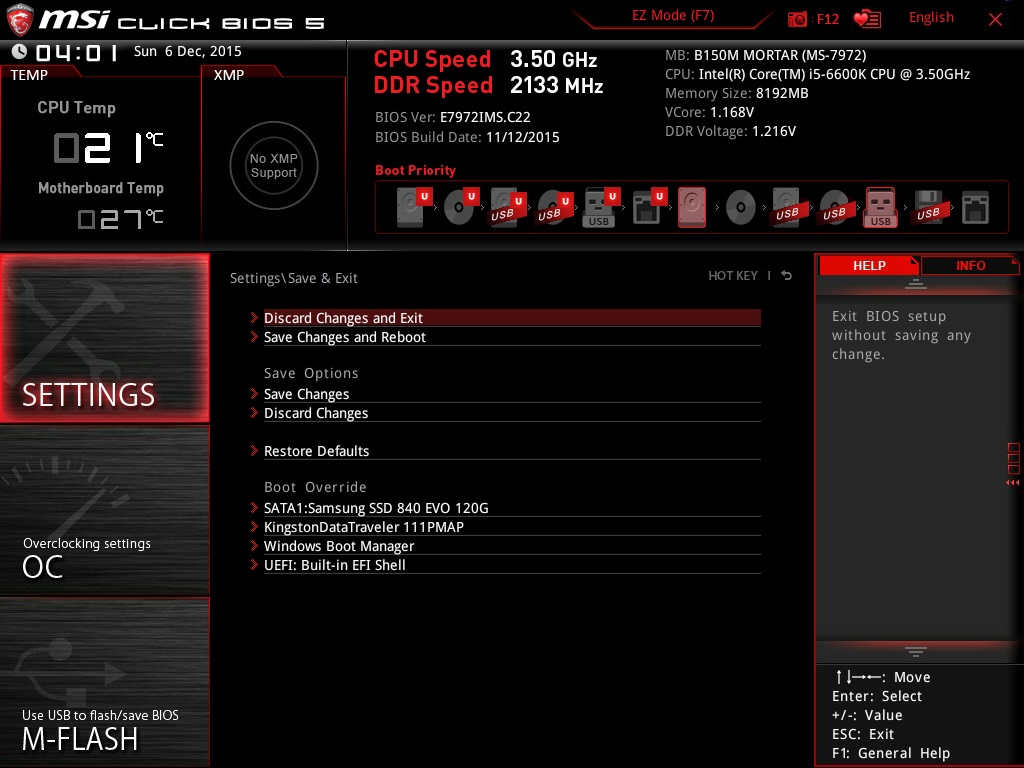The height and width of the screenshot is (768, 1024).
Task: Open the XMP profile dial
Action: [x=273, y=166]
